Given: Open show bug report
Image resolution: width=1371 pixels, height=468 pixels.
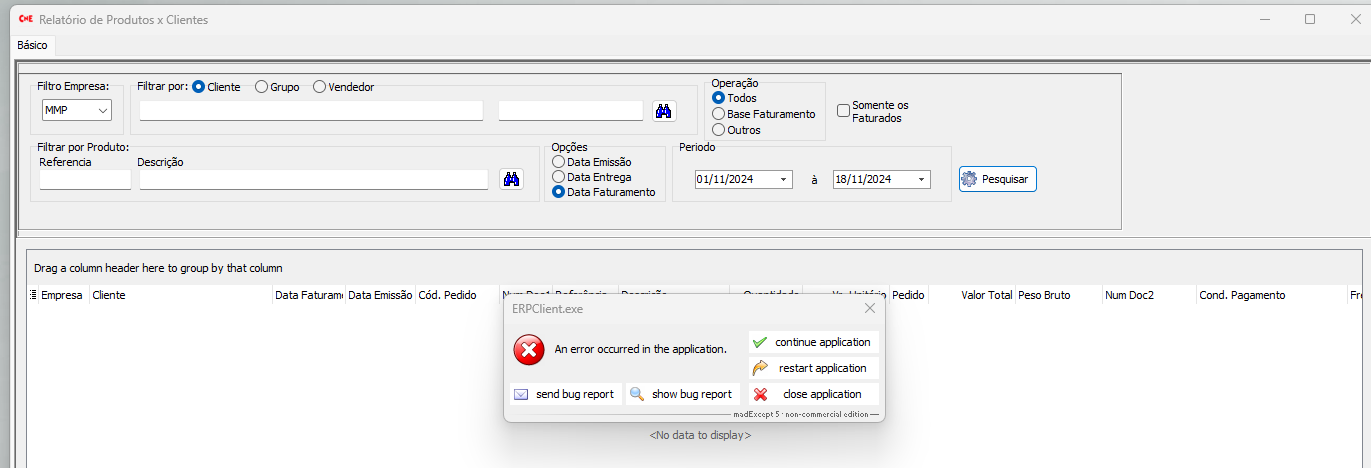Looking at the screenshot, I should (682, 394).
